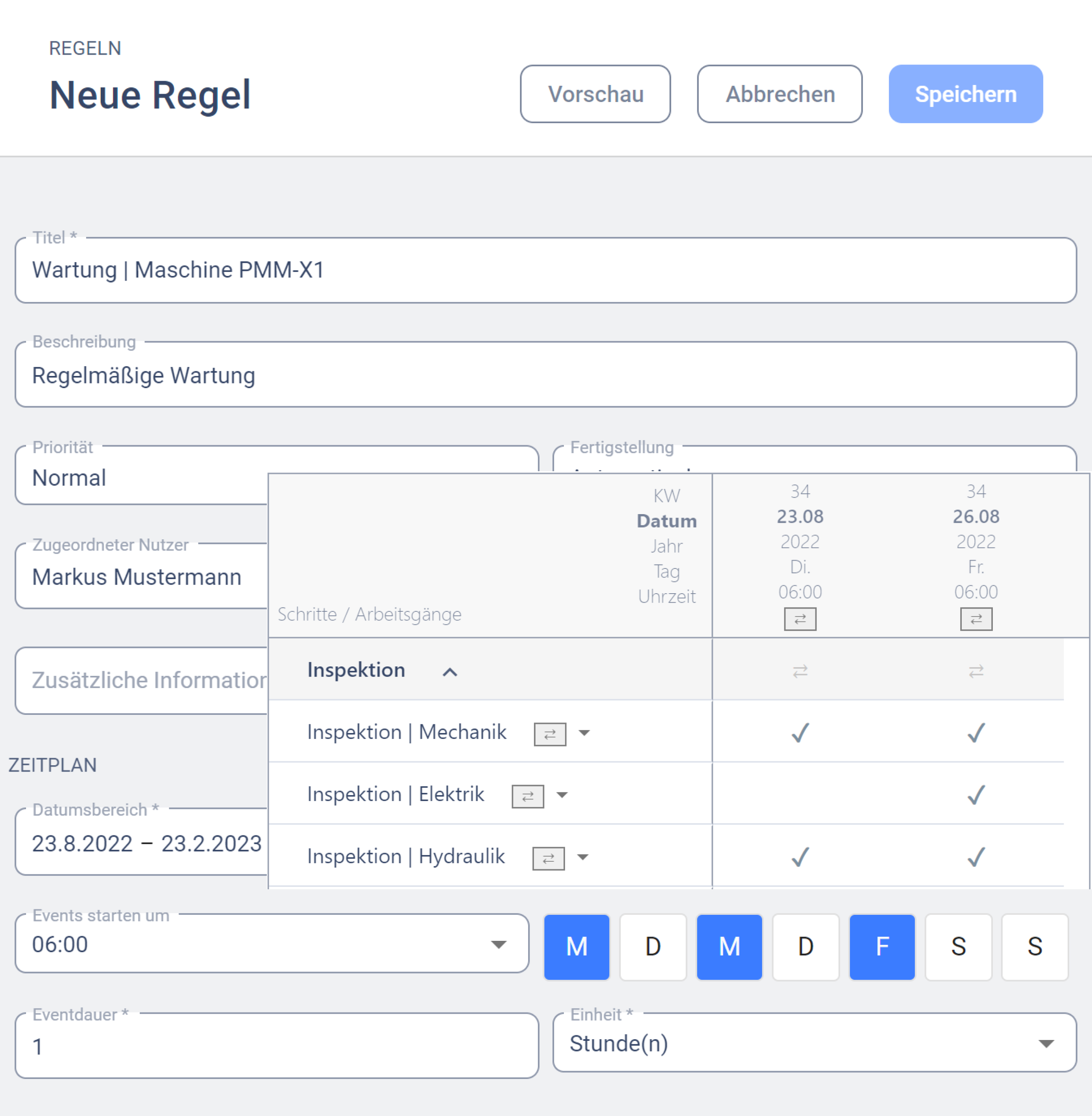Uncheck Hydraulik checkmark for 23.08
This screenshot has width=1092, height=1116.
click(x=800, y=856)
